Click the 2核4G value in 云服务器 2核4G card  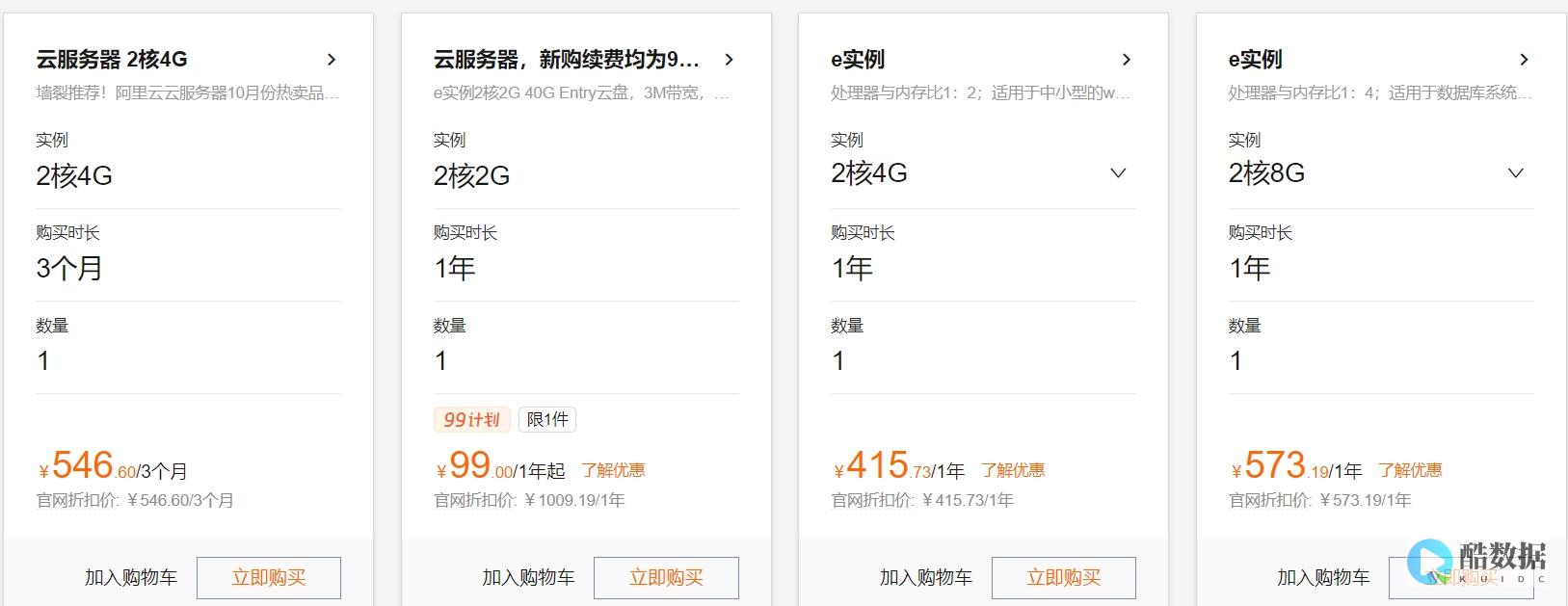click(74, 175)
